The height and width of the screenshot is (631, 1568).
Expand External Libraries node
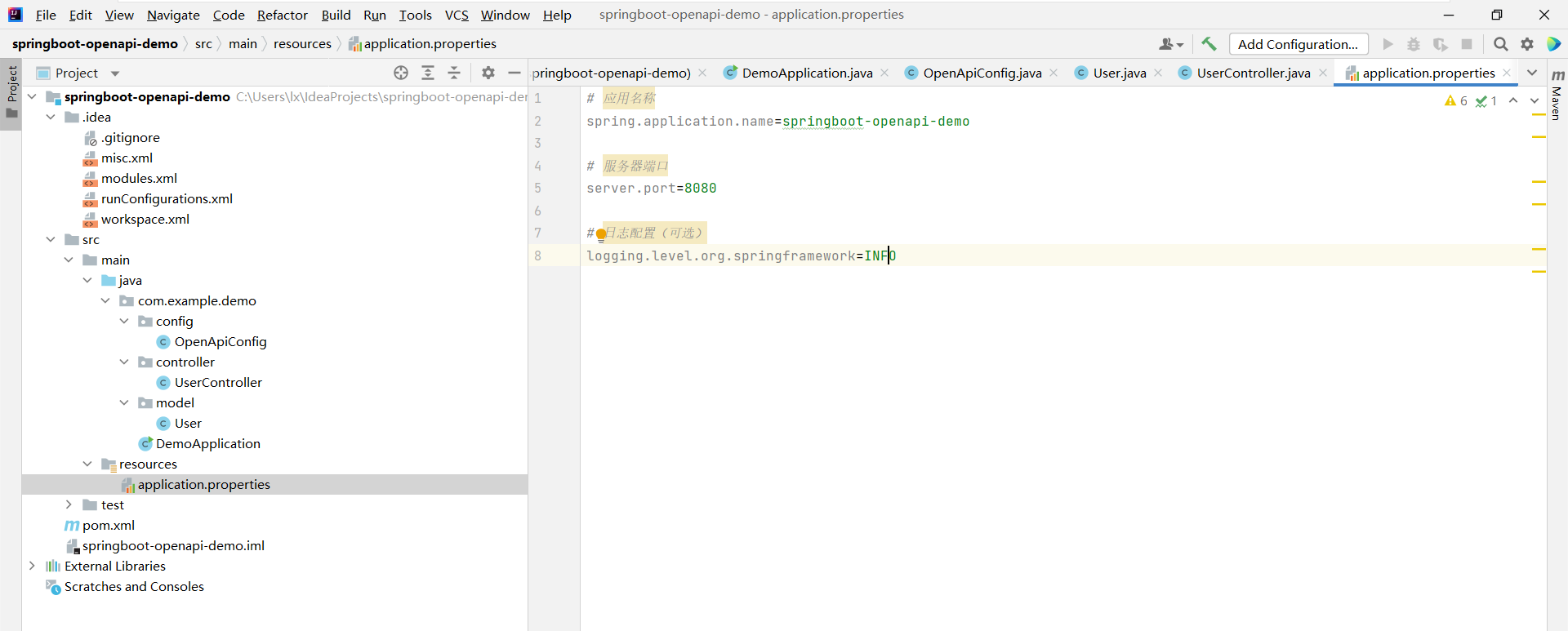32,566
